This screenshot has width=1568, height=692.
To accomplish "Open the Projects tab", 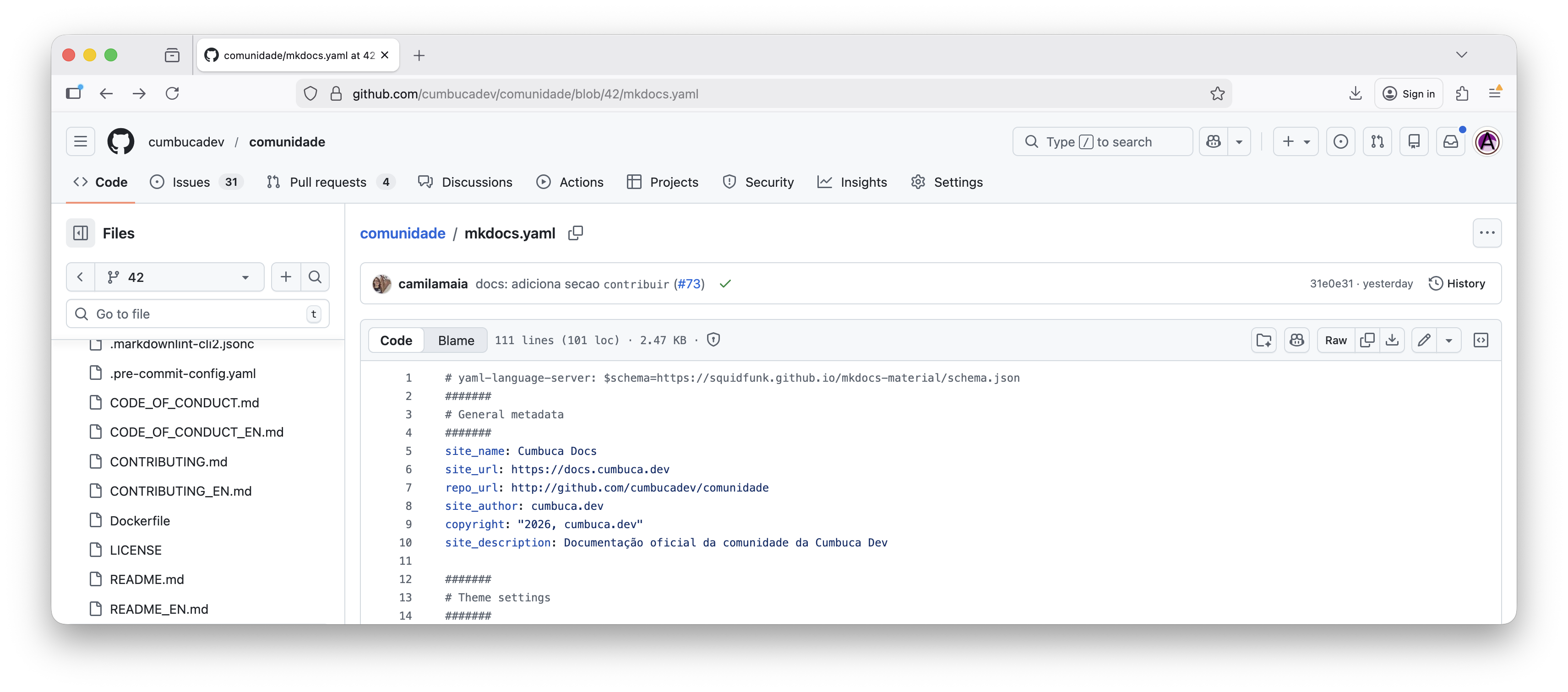I will [663, 182].
